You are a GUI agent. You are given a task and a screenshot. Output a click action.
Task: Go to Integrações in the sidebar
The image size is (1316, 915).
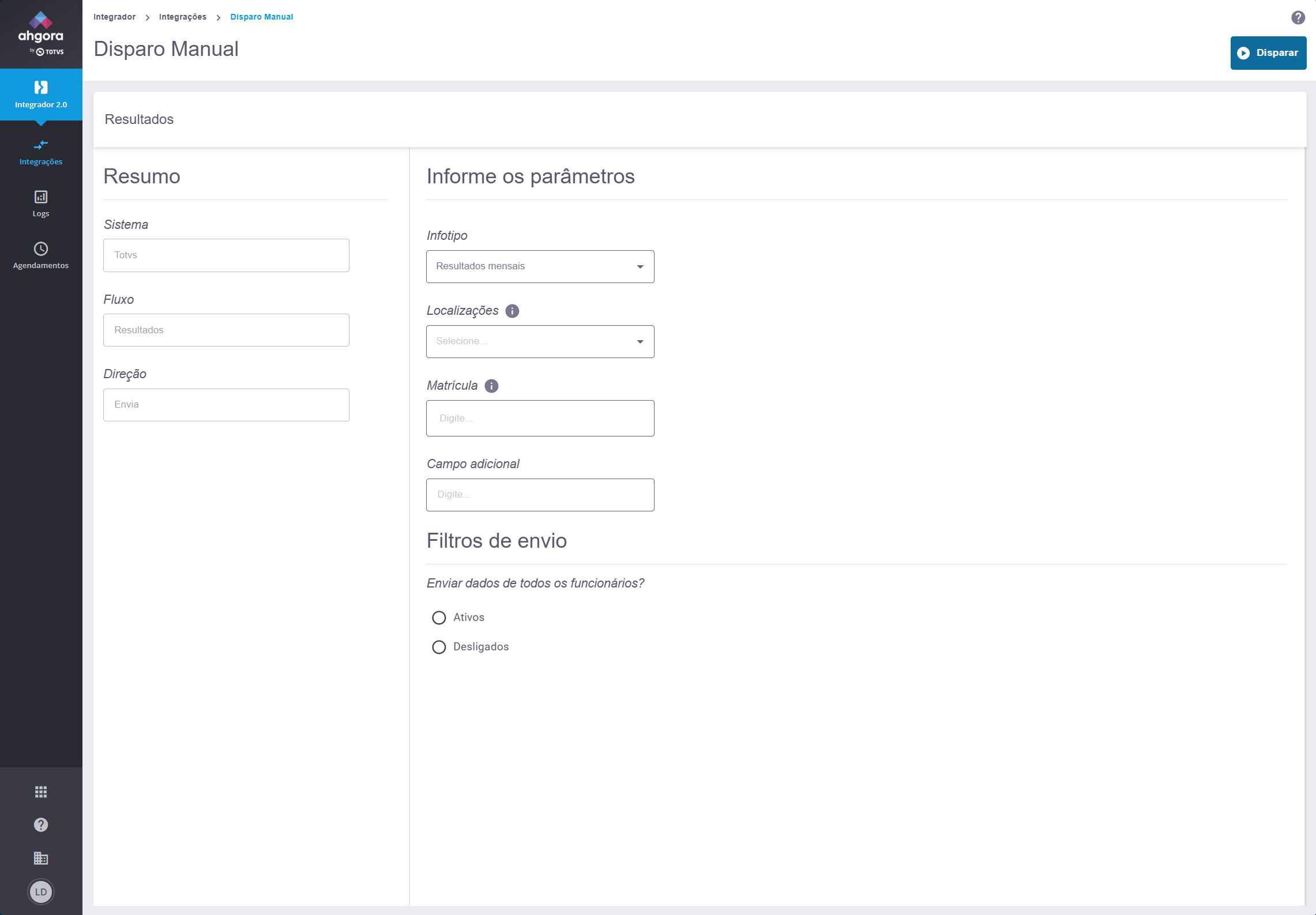[40, 152]
